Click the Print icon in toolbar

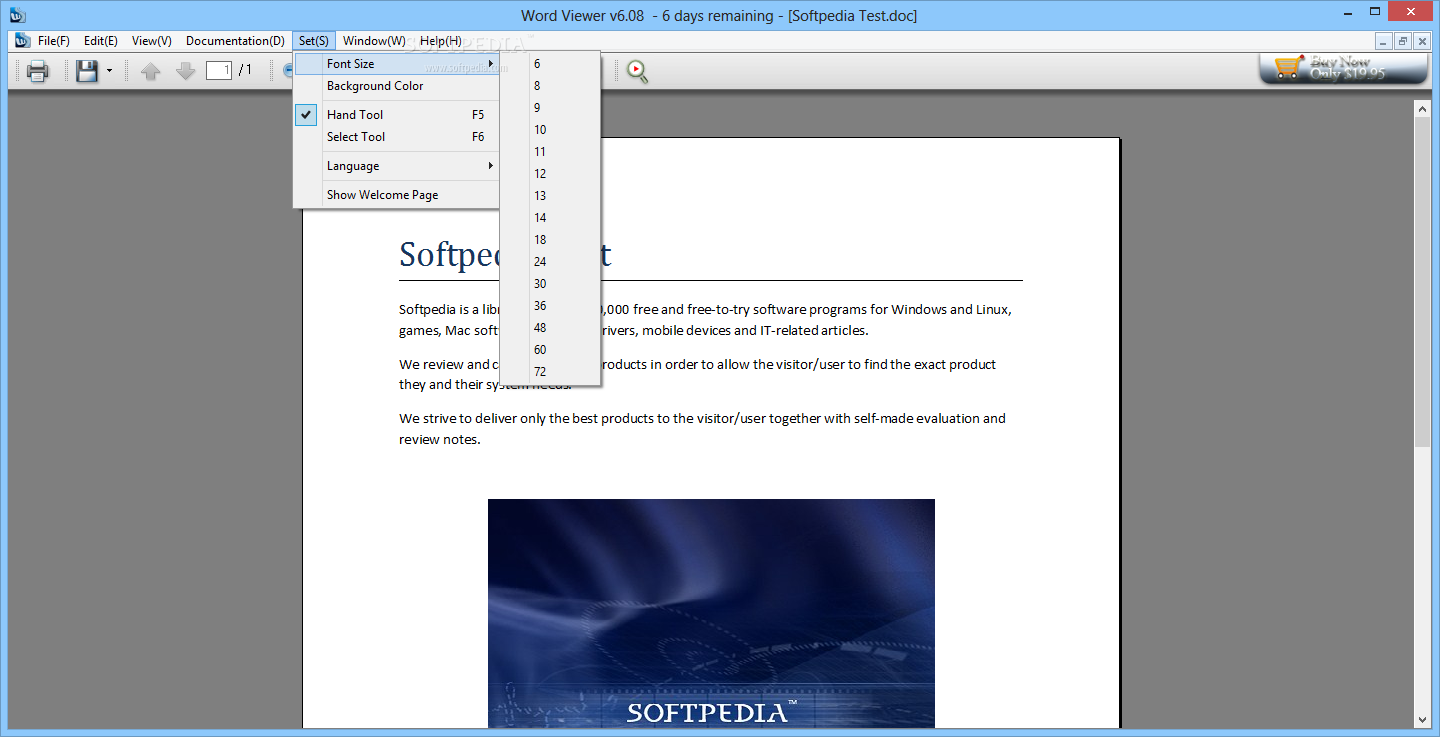click(x=38, y=71)
